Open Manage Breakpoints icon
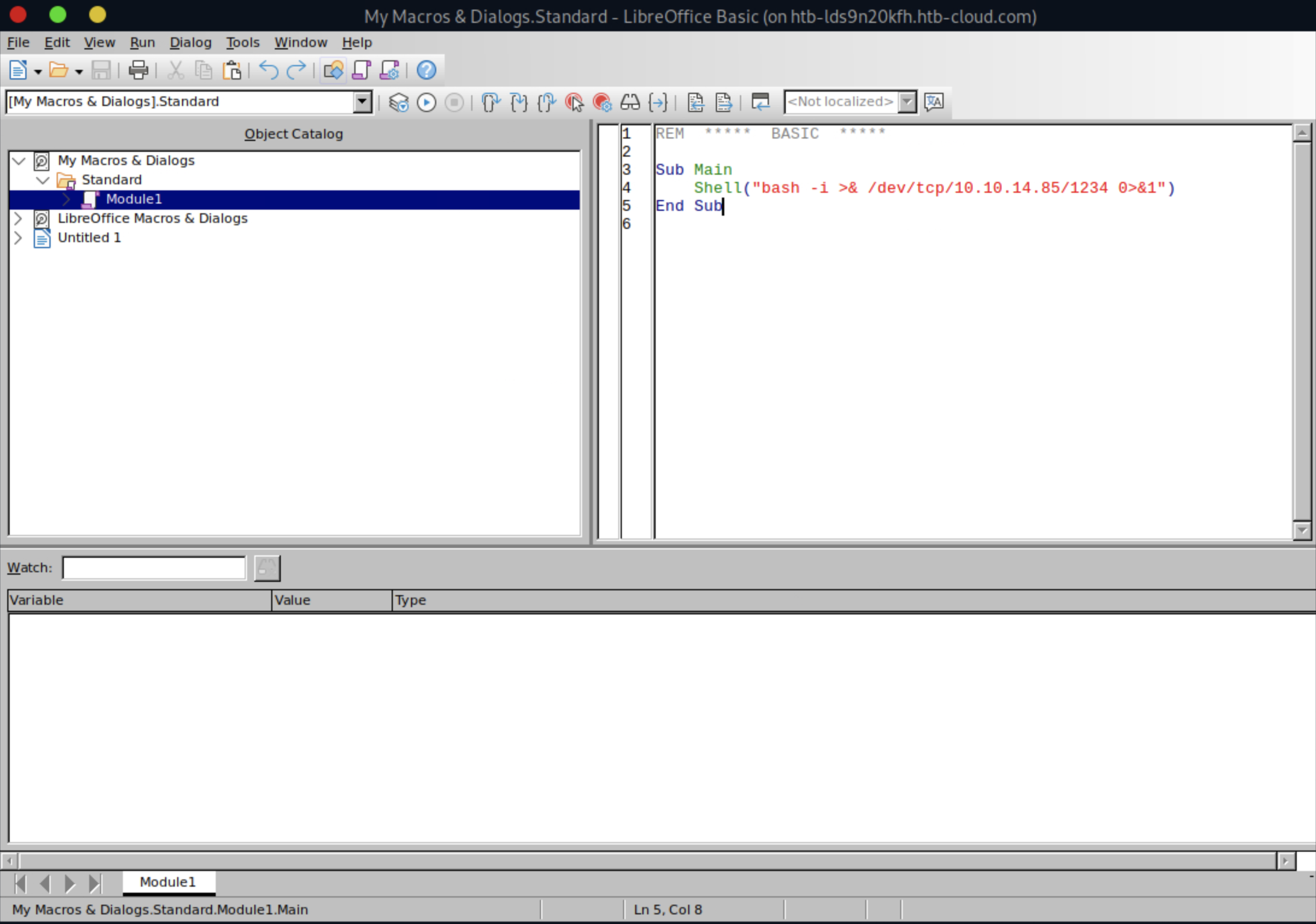1316x924 pixels. coord(603,102)
